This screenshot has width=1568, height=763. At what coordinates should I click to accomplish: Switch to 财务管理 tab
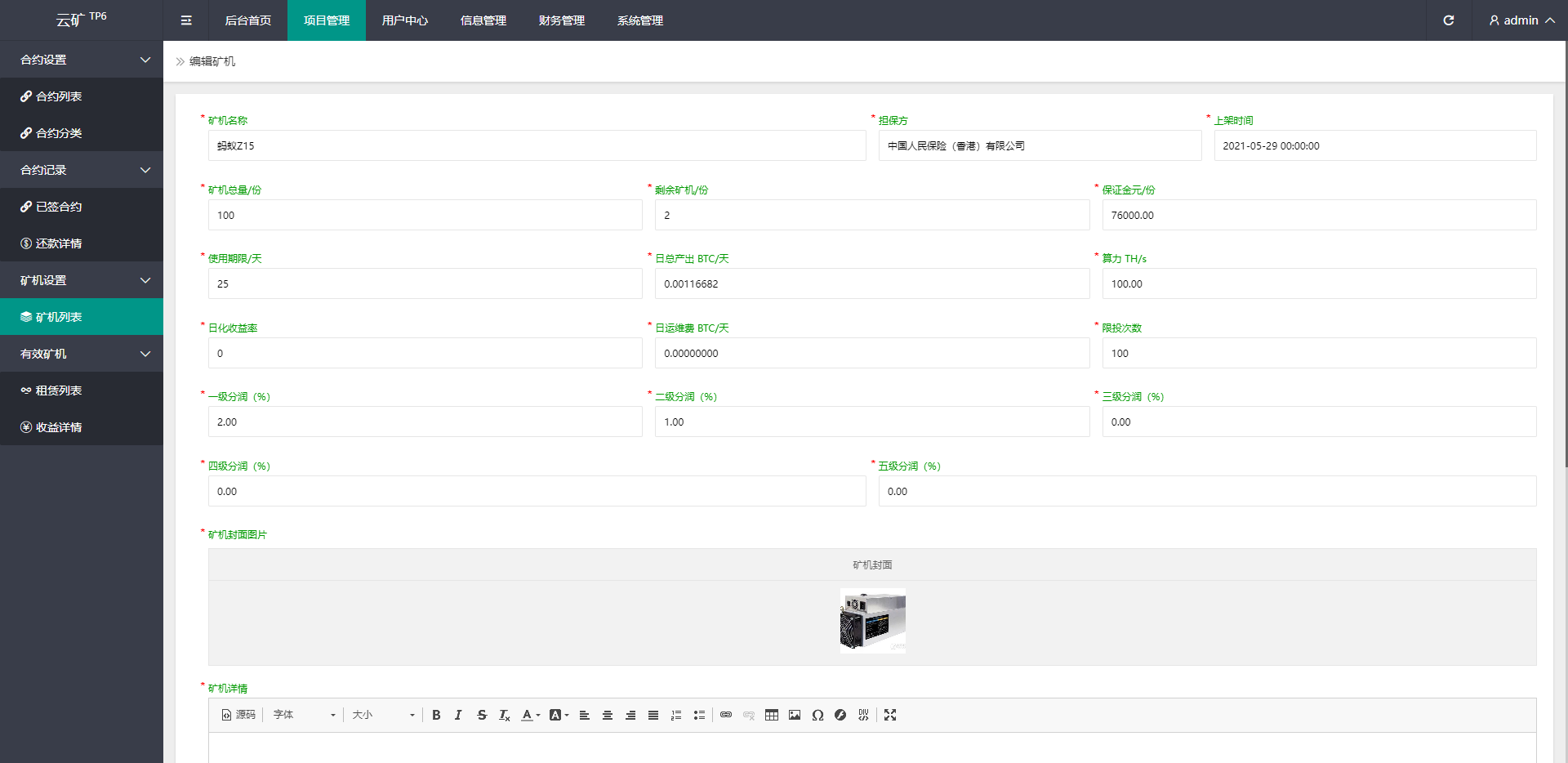click(562, 20)
